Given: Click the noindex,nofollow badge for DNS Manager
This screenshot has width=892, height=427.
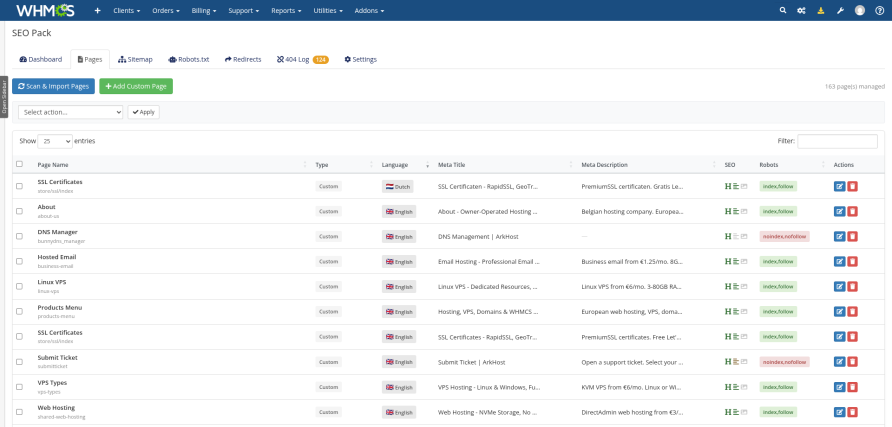Looking at the screenshot, I should coord(784,237).
